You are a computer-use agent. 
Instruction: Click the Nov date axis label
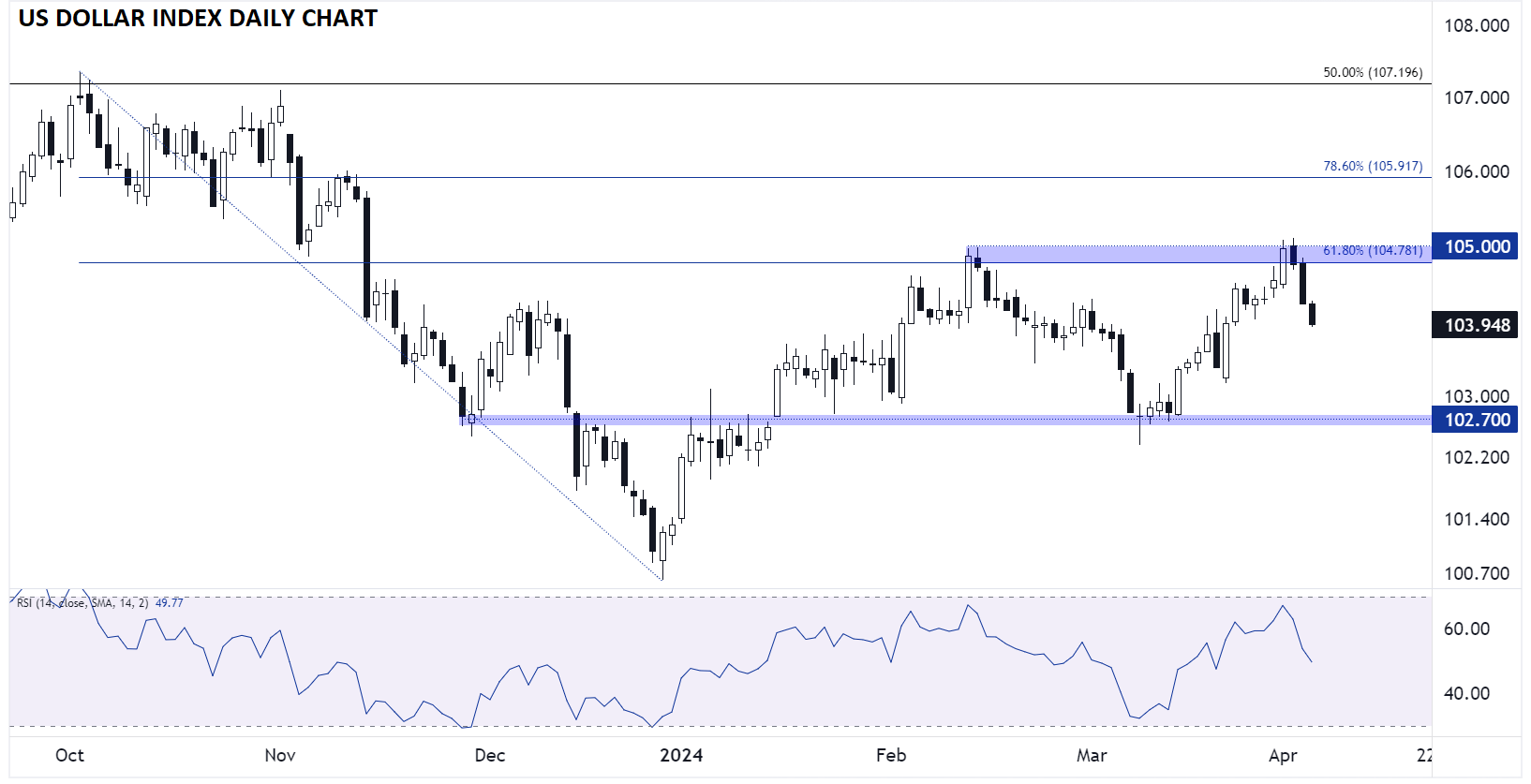point(280,755)
